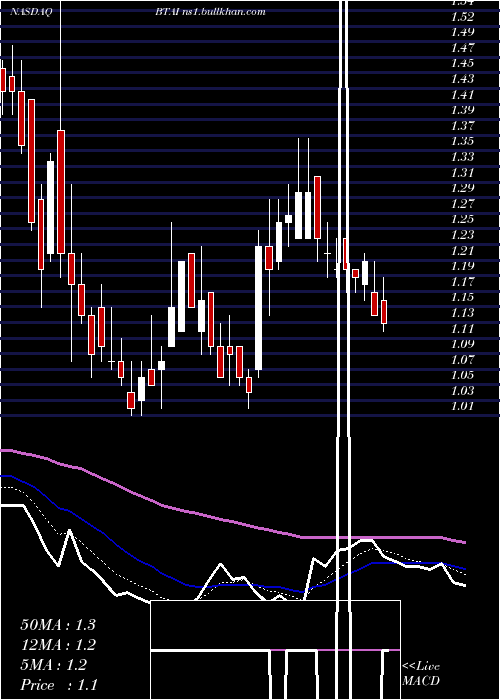Screen dimensions: 500x700
Task: Click the 1.03 price axis label
Action: pyautogui.click(x=462, y=391)
